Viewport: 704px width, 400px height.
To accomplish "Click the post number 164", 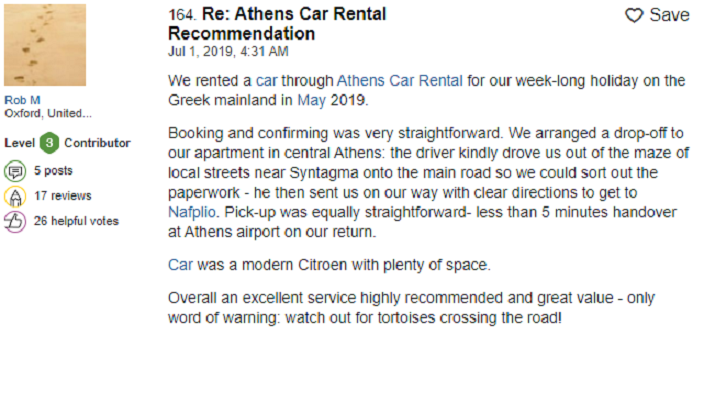I will (182, 15).
